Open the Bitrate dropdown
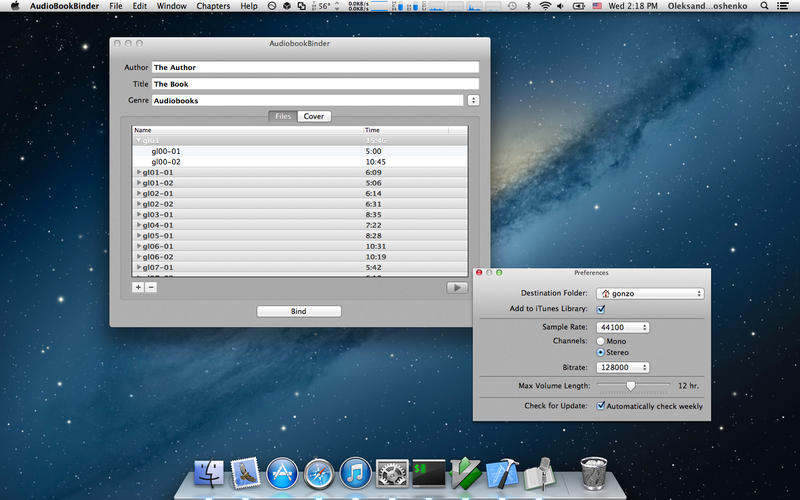Screen dimensions: 800x500 pos(623,367)
